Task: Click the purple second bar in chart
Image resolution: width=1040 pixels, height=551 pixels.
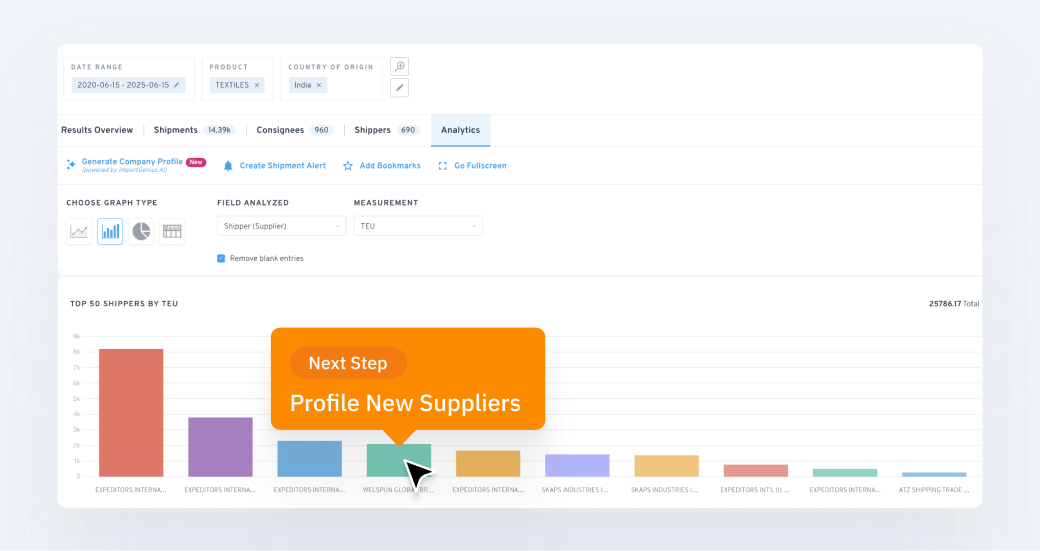Action: coord(220,447)
